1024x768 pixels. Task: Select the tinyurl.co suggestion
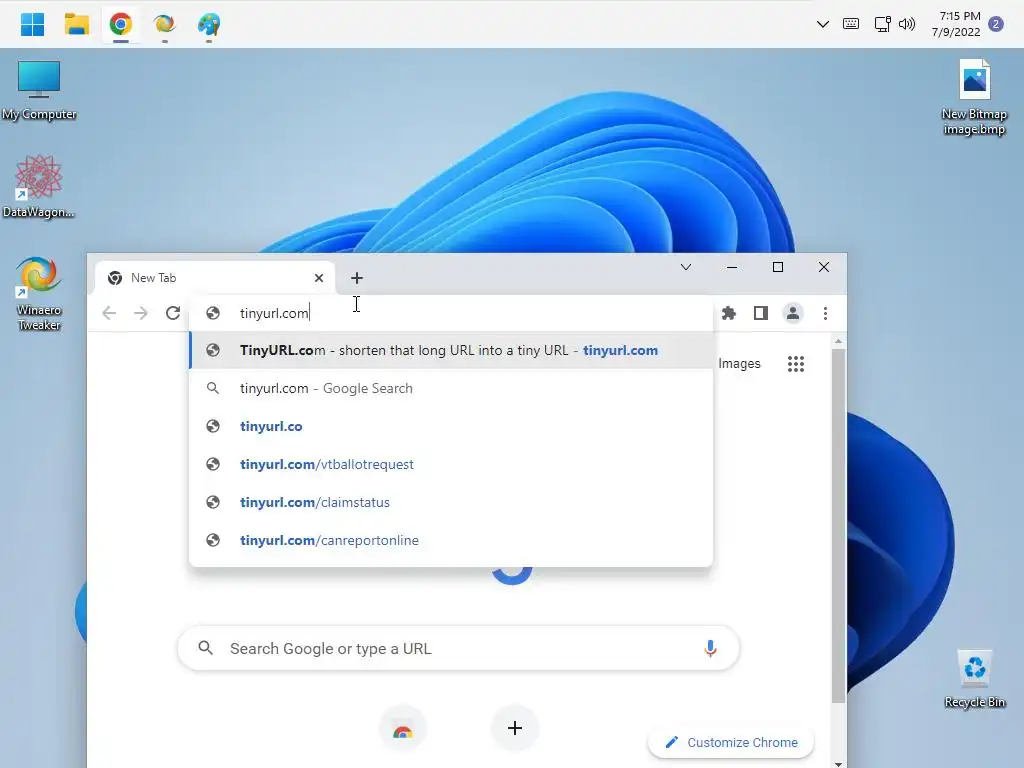pyautogui.click(x=451, y=426)
